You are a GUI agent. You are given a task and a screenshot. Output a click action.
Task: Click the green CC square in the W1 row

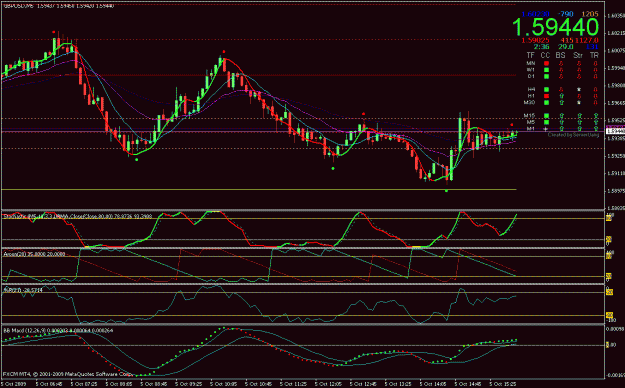[x=546, y=70]
